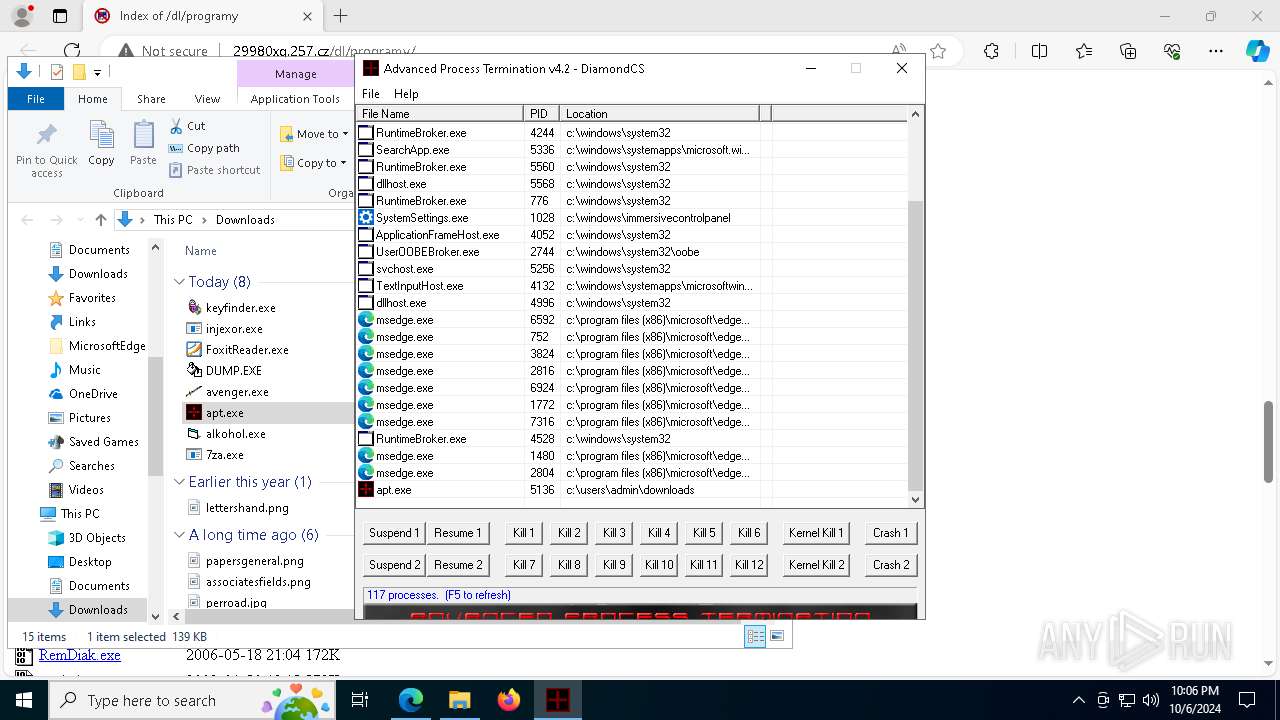This screenshot has width=1280, height=720.
Task: Click msedge.exe icon with PID 6592
Action: (366, 320)
